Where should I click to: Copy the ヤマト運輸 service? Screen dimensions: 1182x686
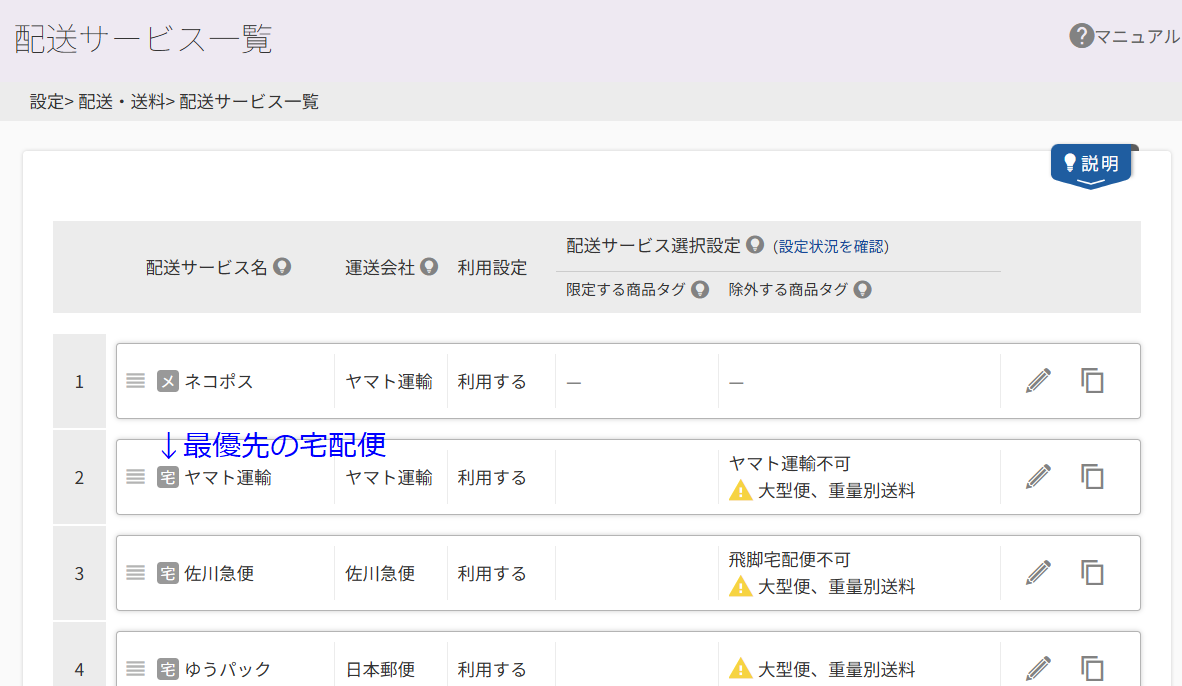coord(1092,476)
